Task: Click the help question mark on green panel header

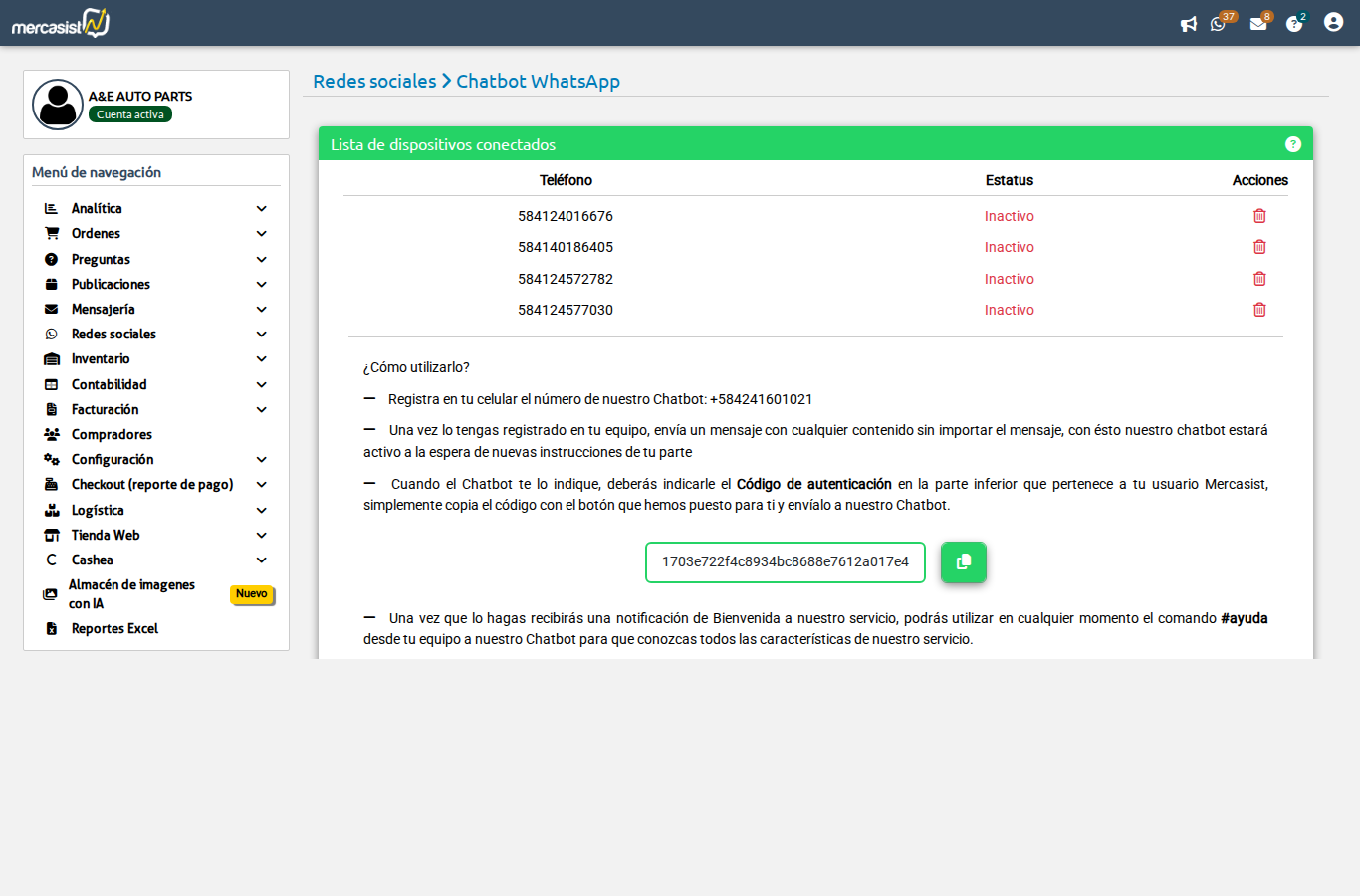Action: (x=1293, y=143)
